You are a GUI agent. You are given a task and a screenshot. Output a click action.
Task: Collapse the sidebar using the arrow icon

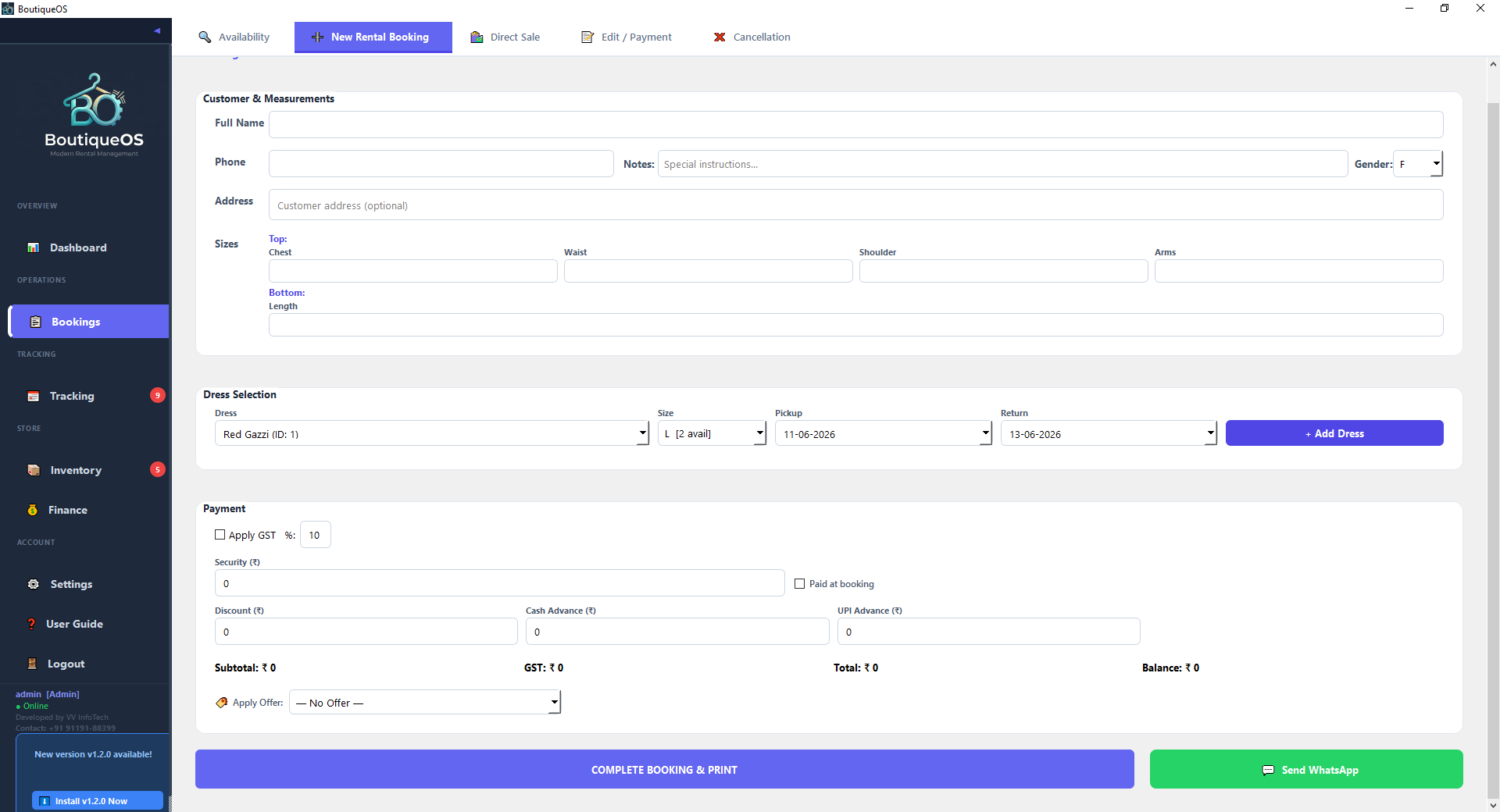tap(157, 31)
